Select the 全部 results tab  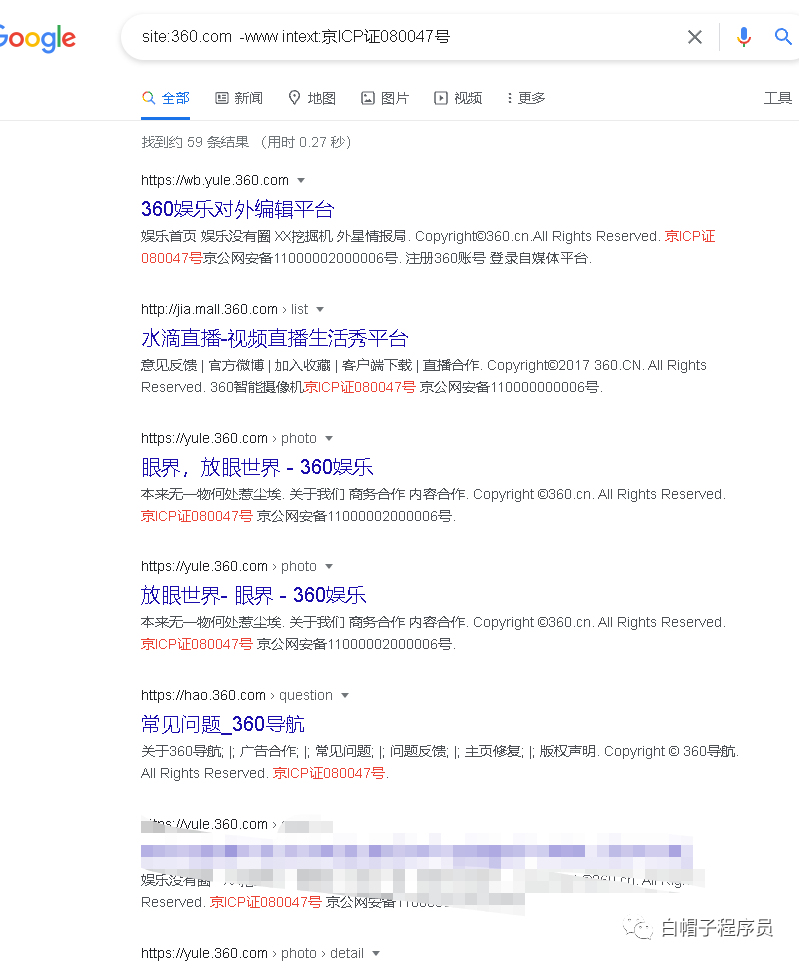[166, 98]
